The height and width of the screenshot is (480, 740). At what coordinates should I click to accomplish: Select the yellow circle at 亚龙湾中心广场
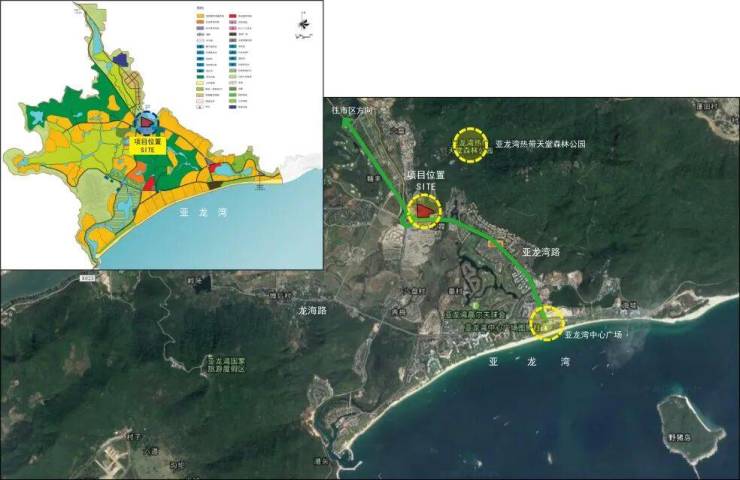pos(547,323)
